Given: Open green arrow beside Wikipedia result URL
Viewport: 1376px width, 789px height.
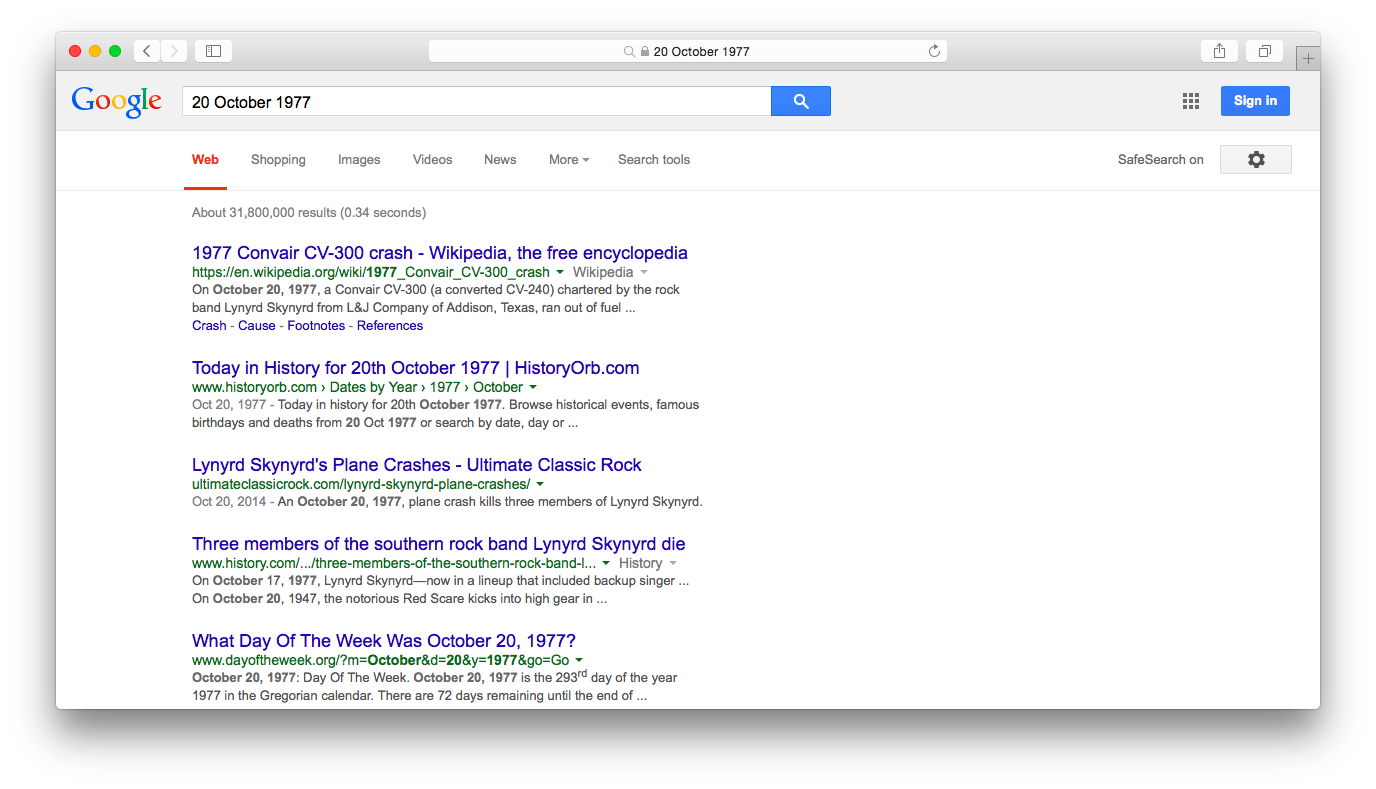Looking at the screenshot, I should pyautogui.click(x=560, y=272).
